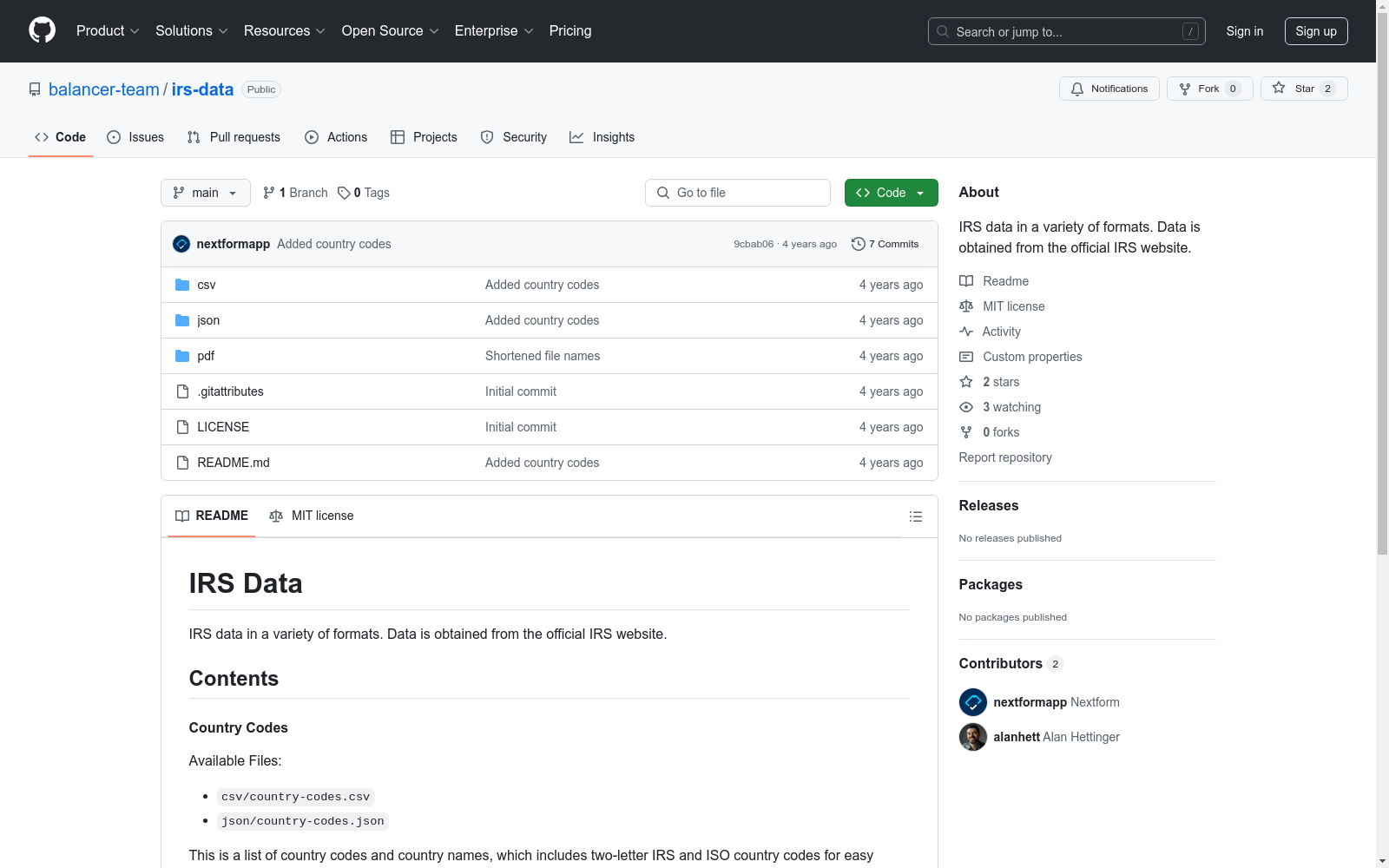
Task: Click the watching eye icon
Action: point(966,407)
